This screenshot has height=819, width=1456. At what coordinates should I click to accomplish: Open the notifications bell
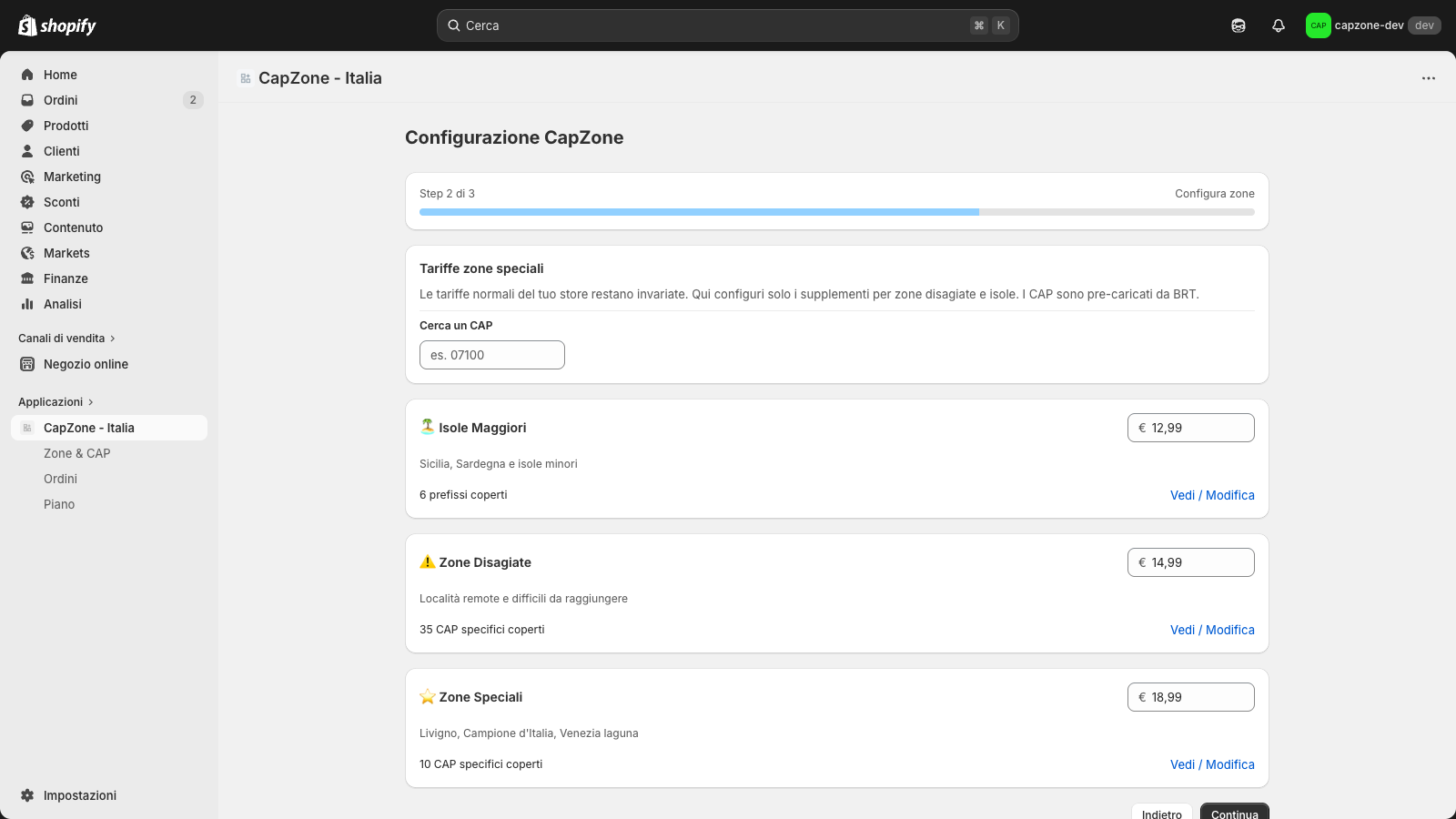pos(1279,25)
